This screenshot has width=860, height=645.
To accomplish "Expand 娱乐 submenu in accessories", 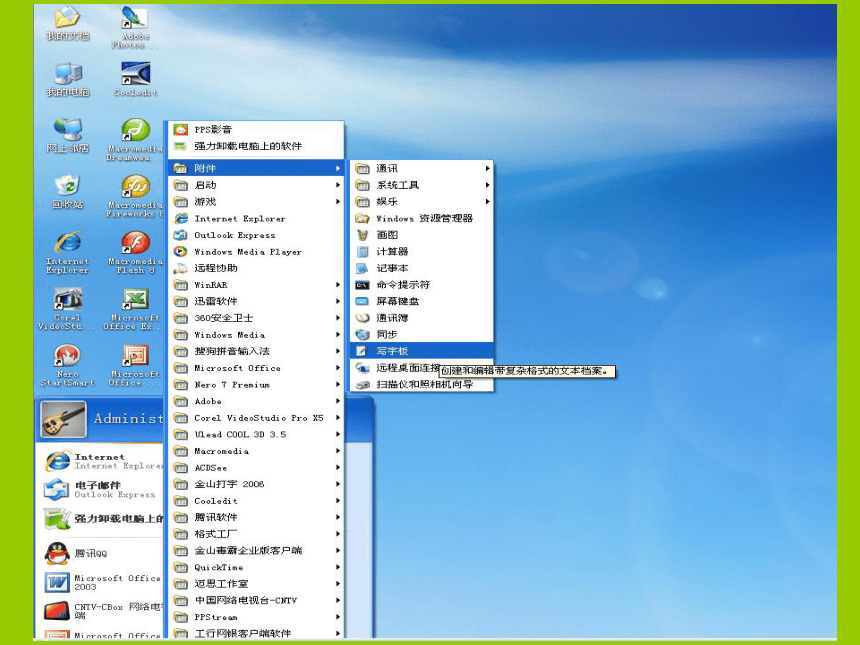I will [x=422, y=202].
